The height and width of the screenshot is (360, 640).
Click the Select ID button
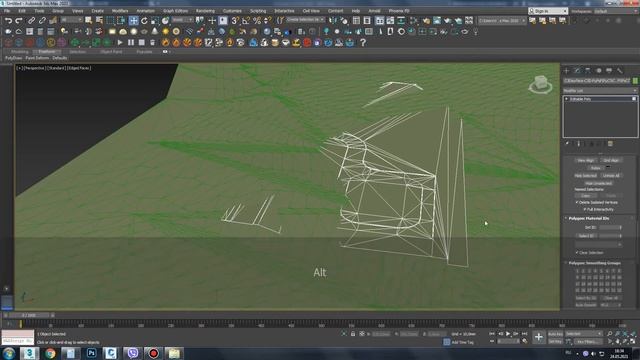pos(587,236)
